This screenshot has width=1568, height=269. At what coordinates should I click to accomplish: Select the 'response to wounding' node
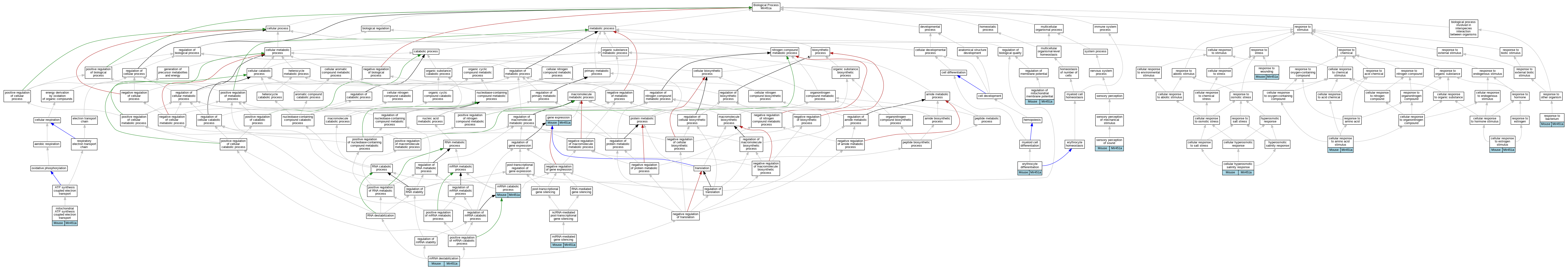[x=1267, y=72]
